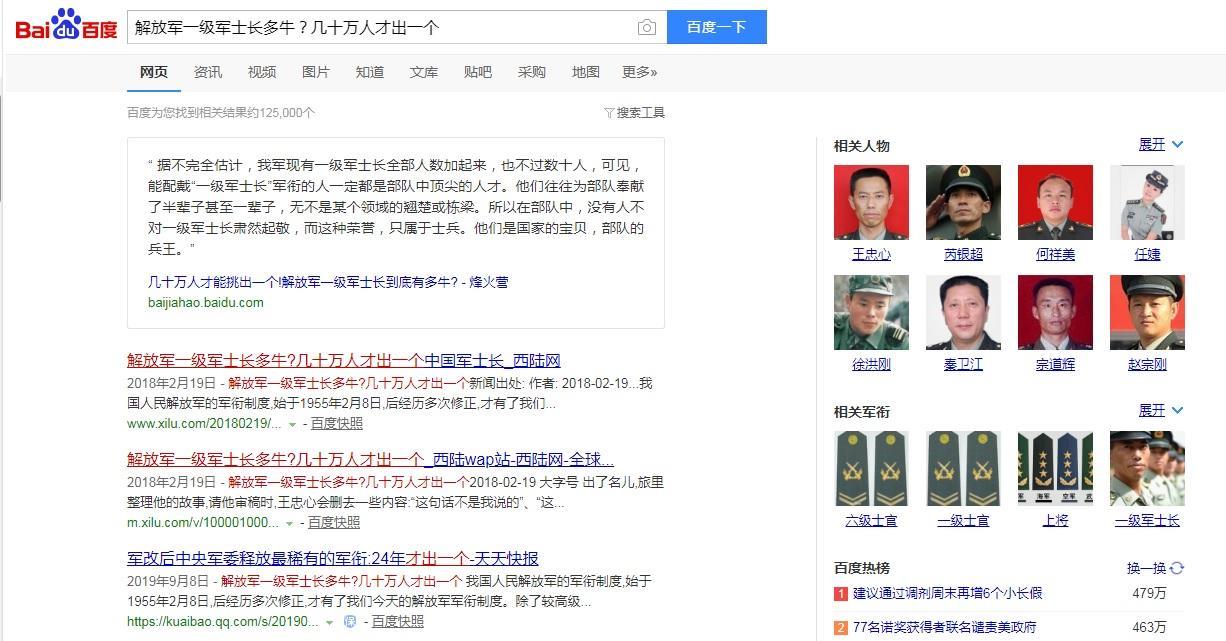Go to Baidu logo homepage
The image size is (1226, 641).
click(66, 26)
